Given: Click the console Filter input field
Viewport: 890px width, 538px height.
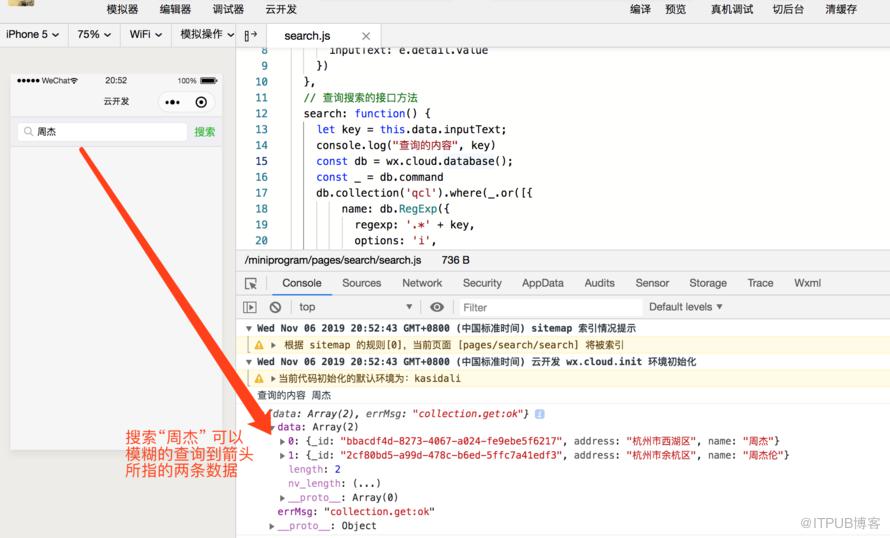Looking at the screenshot, I should tap(549, 307).
